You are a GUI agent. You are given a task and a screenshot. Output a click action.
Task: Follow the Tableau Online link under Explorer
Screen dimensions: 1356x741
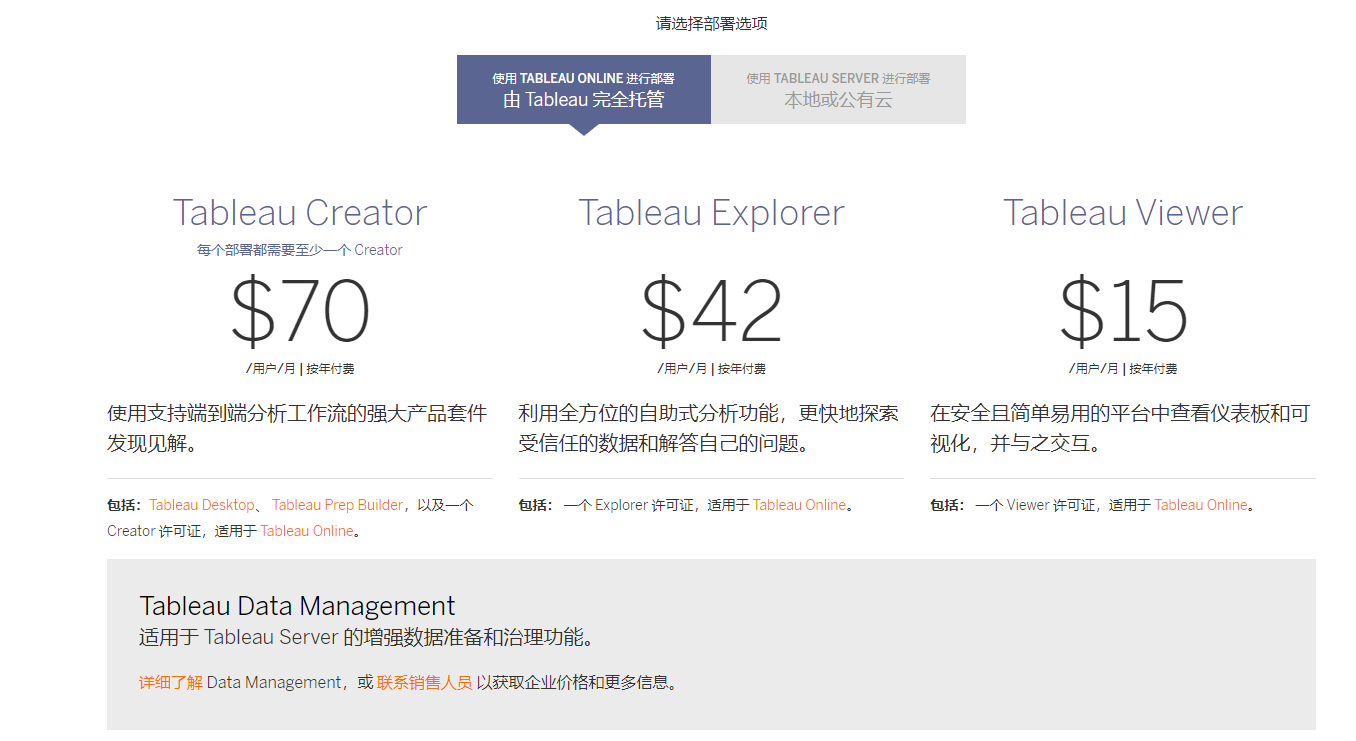(800, 505)
